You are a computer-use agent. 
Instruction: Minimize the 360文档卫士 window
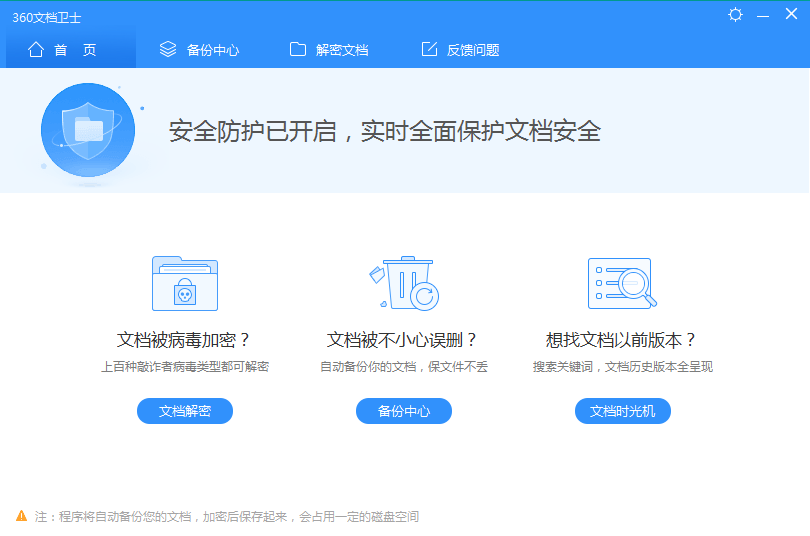point(763,15)
